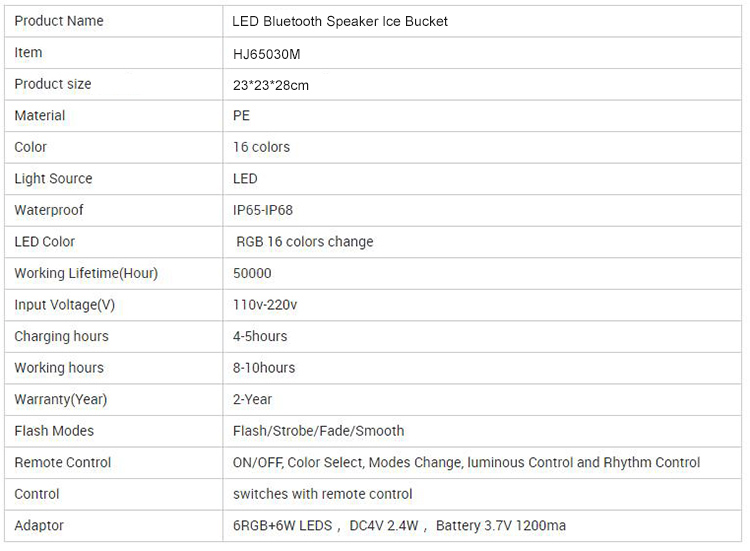This screenshot has width=750, height=551.
Task: Click the Flash/Strobe/Fade/Smooth modes text
Action: tap(318, 431)
